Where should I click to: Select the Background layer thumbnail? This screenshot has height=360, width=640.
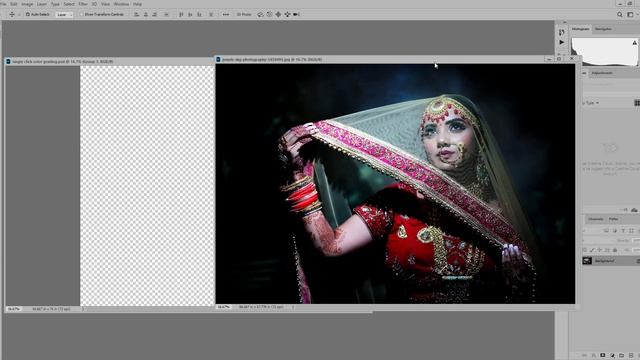pos(587,261)
